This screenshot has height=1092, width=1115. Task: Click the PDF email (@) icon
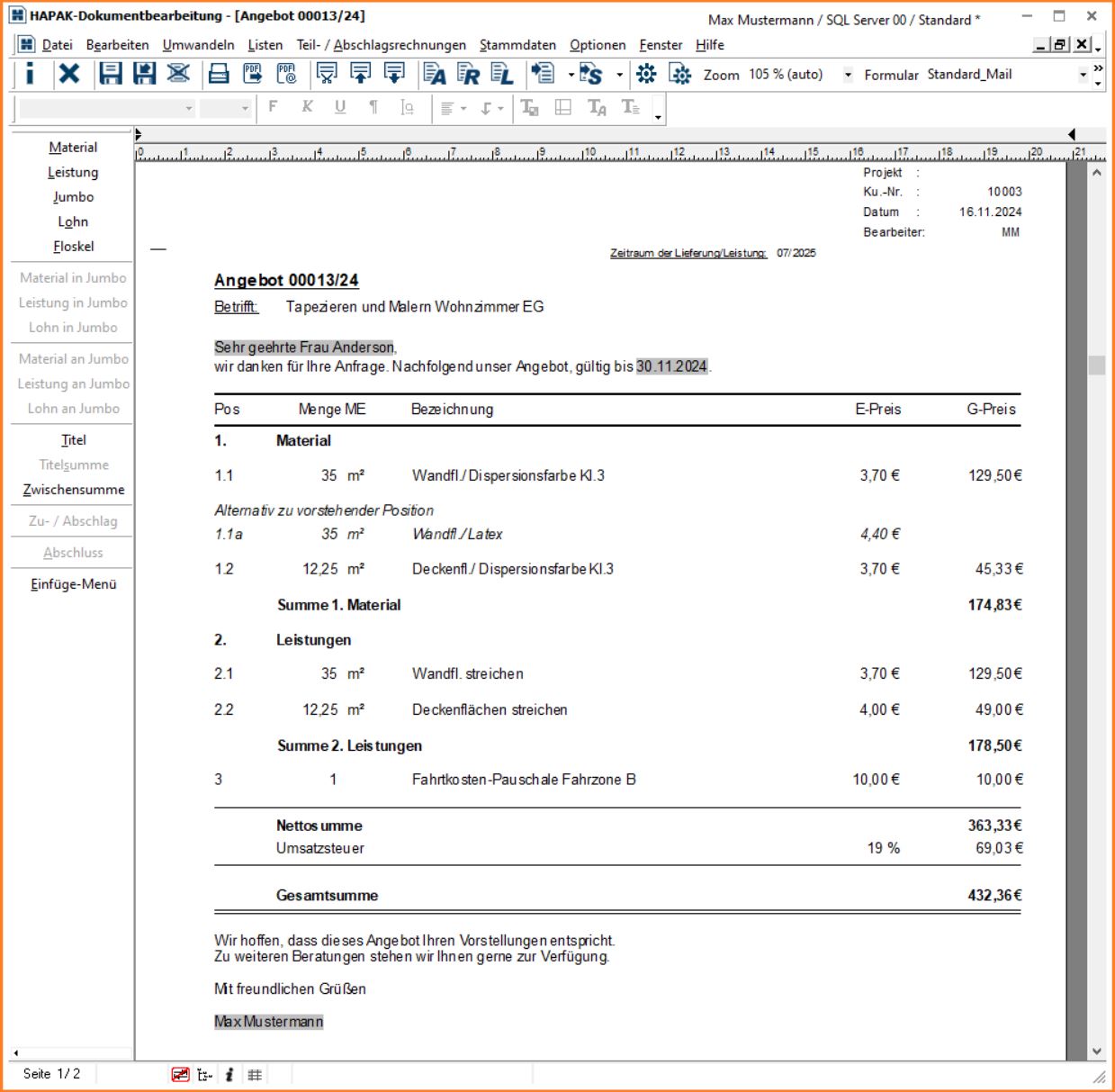pos(287,75)
